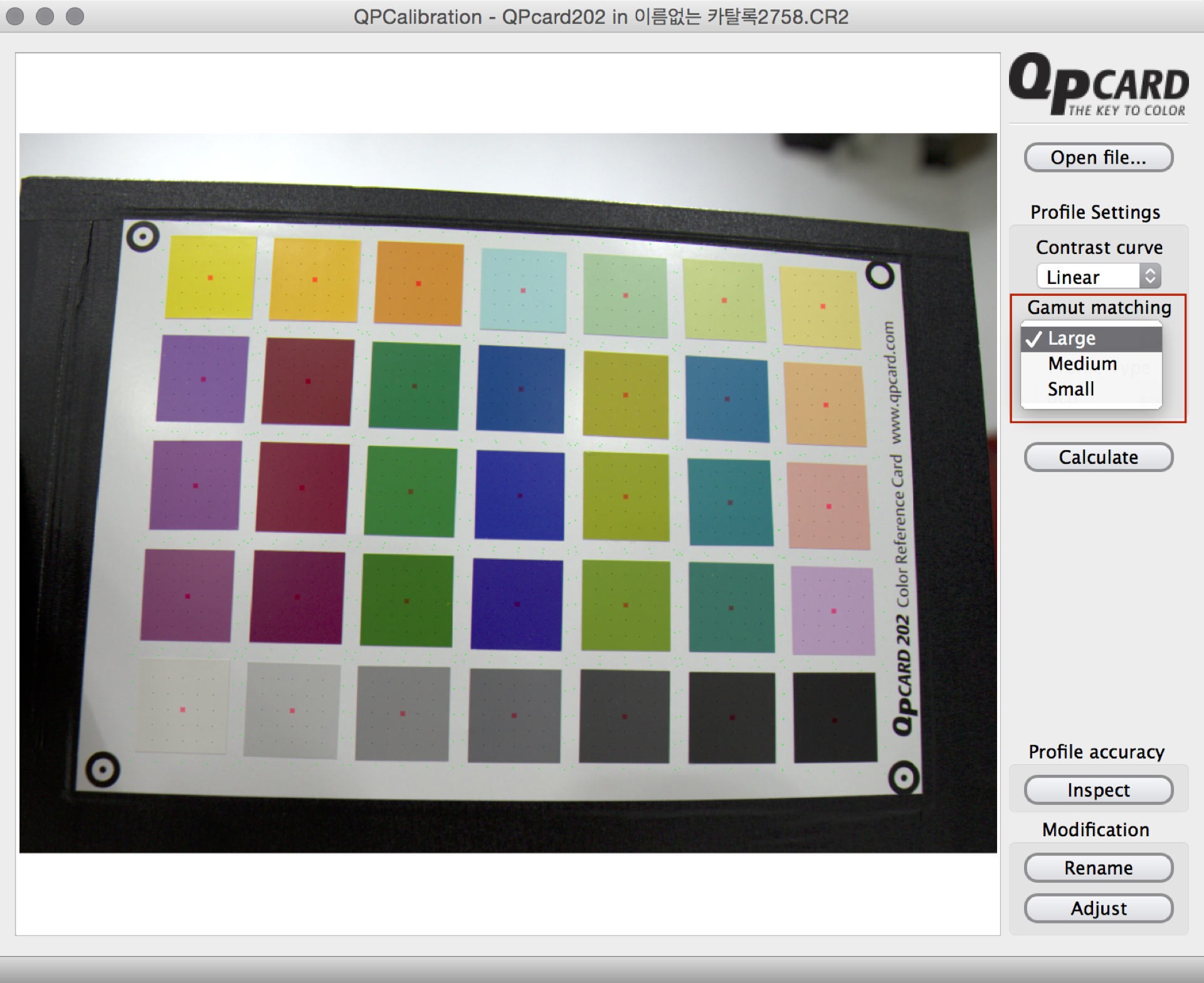
Task: Choose Medium gamut matching option
Action: tap(1082, 364)
